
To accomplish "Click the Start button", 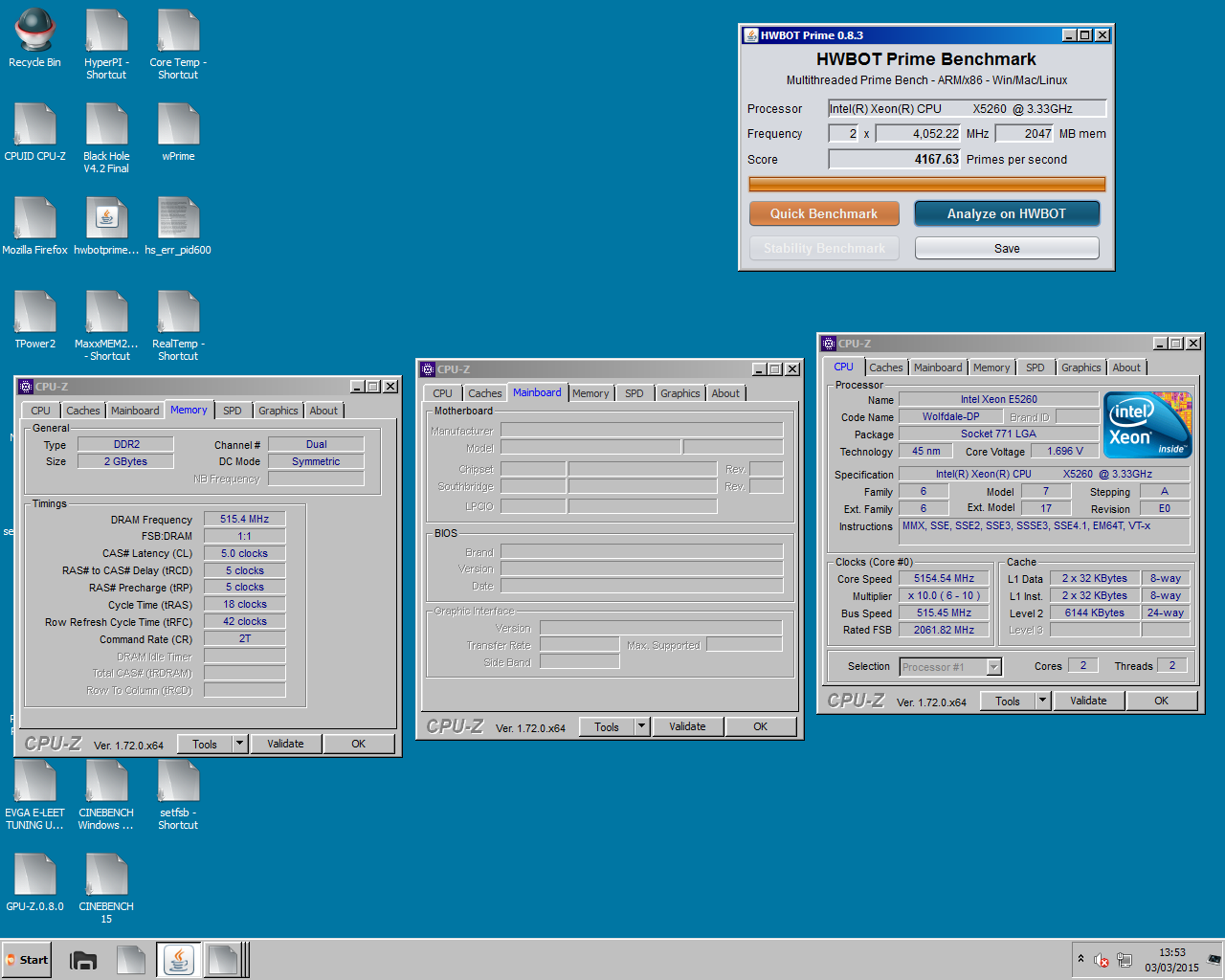I will click(27, 960).
